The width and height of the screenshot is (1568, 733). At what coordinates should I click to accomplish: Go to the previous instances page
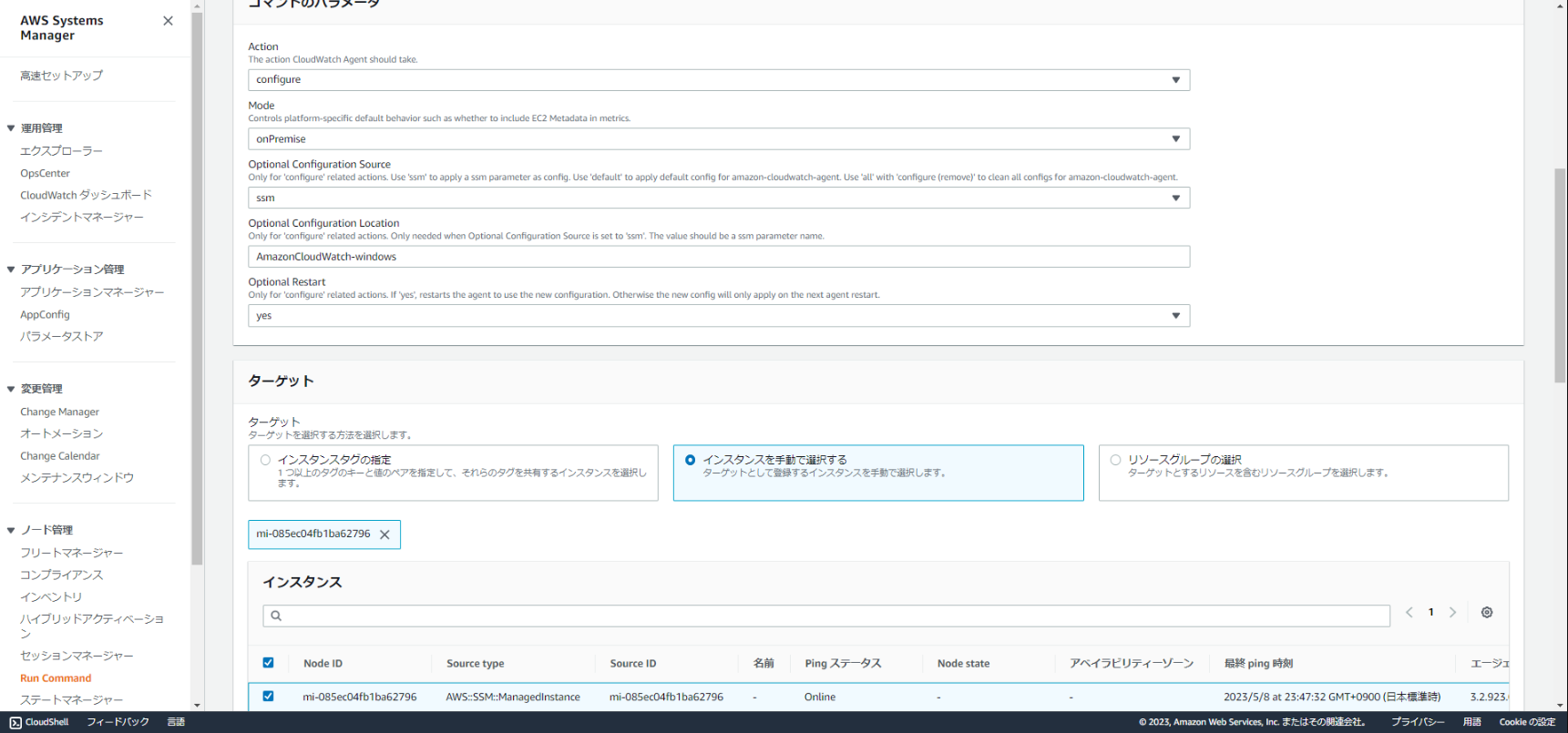coord(1409,613)
